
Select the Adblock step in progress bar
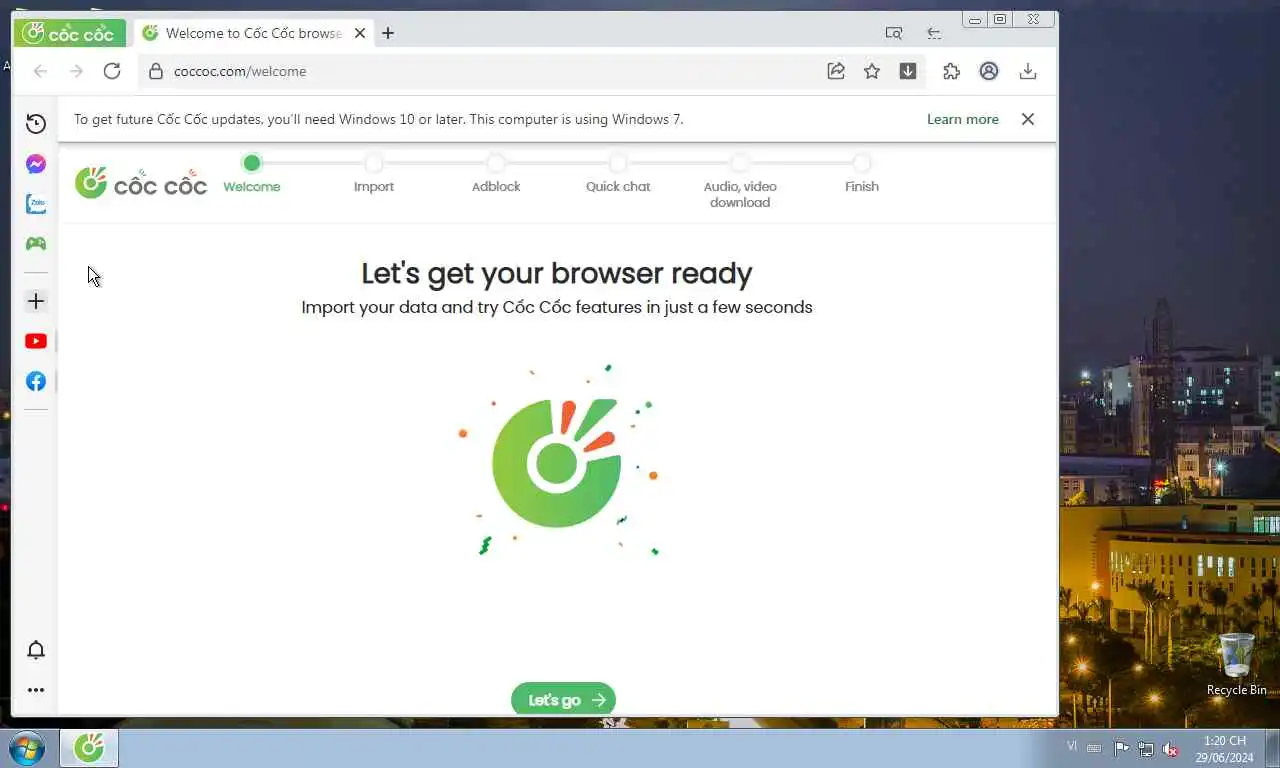[496, 174]
